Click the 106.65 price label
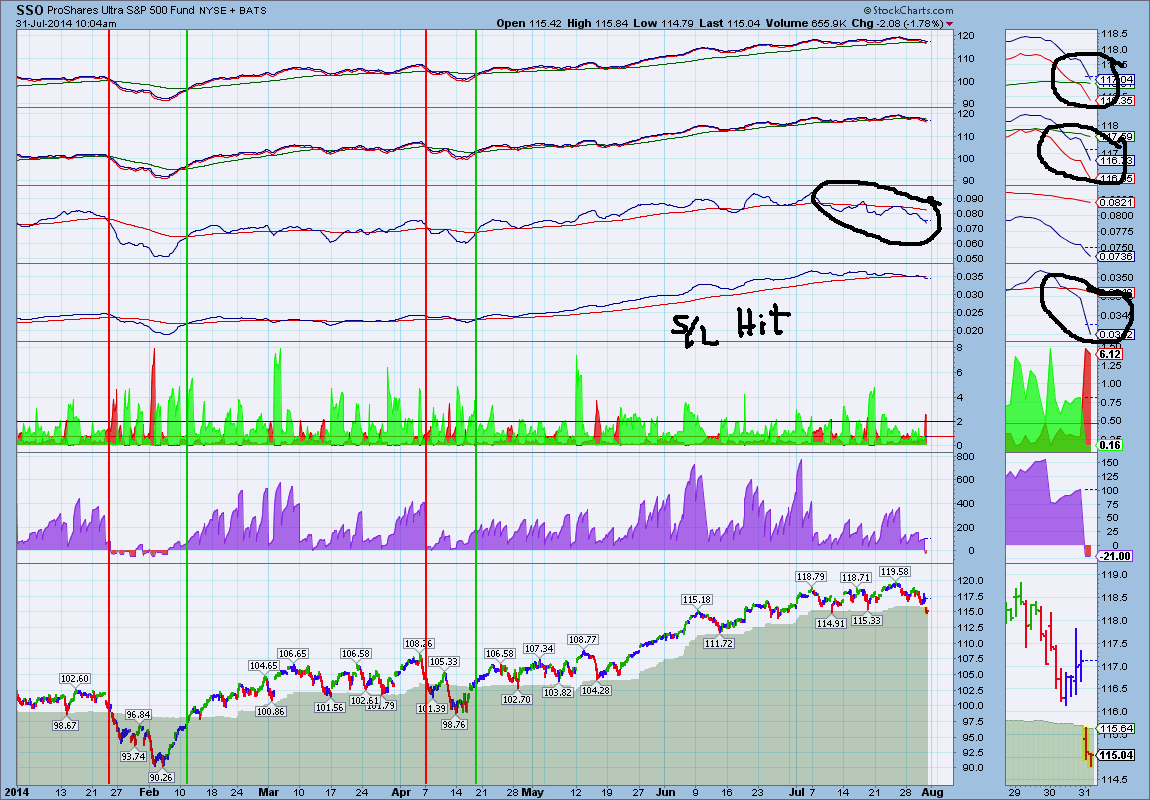Image resolution: width=1150 pixels, height=800 pixels. coord(293,653)
